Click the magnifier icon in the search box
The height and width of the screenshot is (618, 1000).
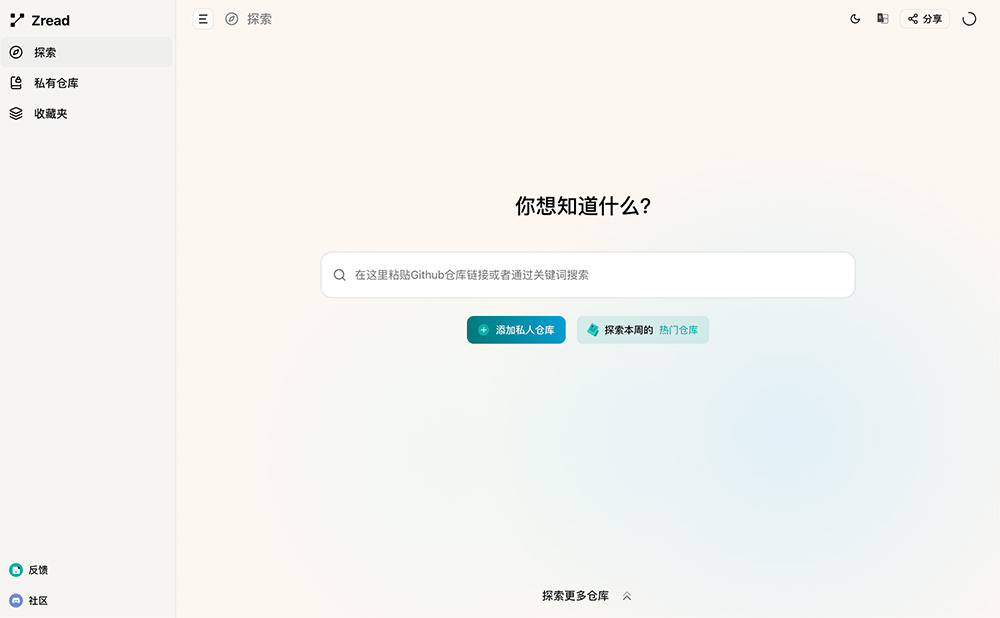340,275
